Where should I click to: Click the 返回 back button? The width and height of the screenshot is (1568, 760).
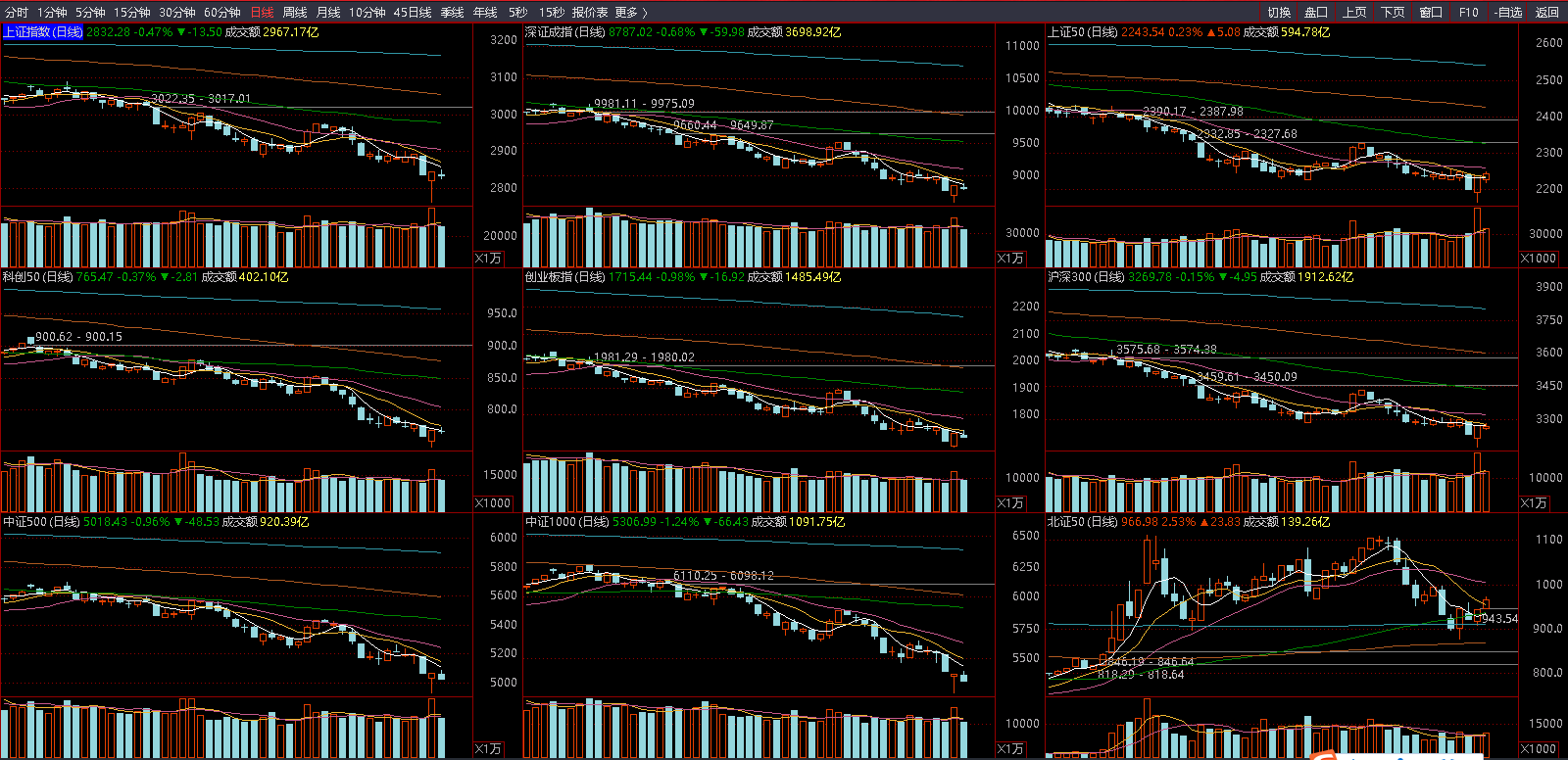point(1546,13)
